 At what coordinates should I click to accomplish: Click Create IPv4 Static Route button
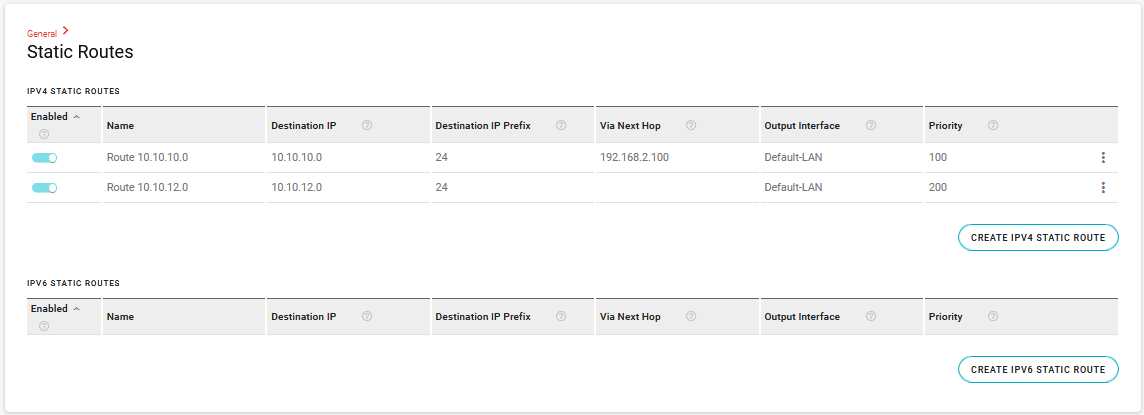pyautogui.click(x=1038, y=238)
